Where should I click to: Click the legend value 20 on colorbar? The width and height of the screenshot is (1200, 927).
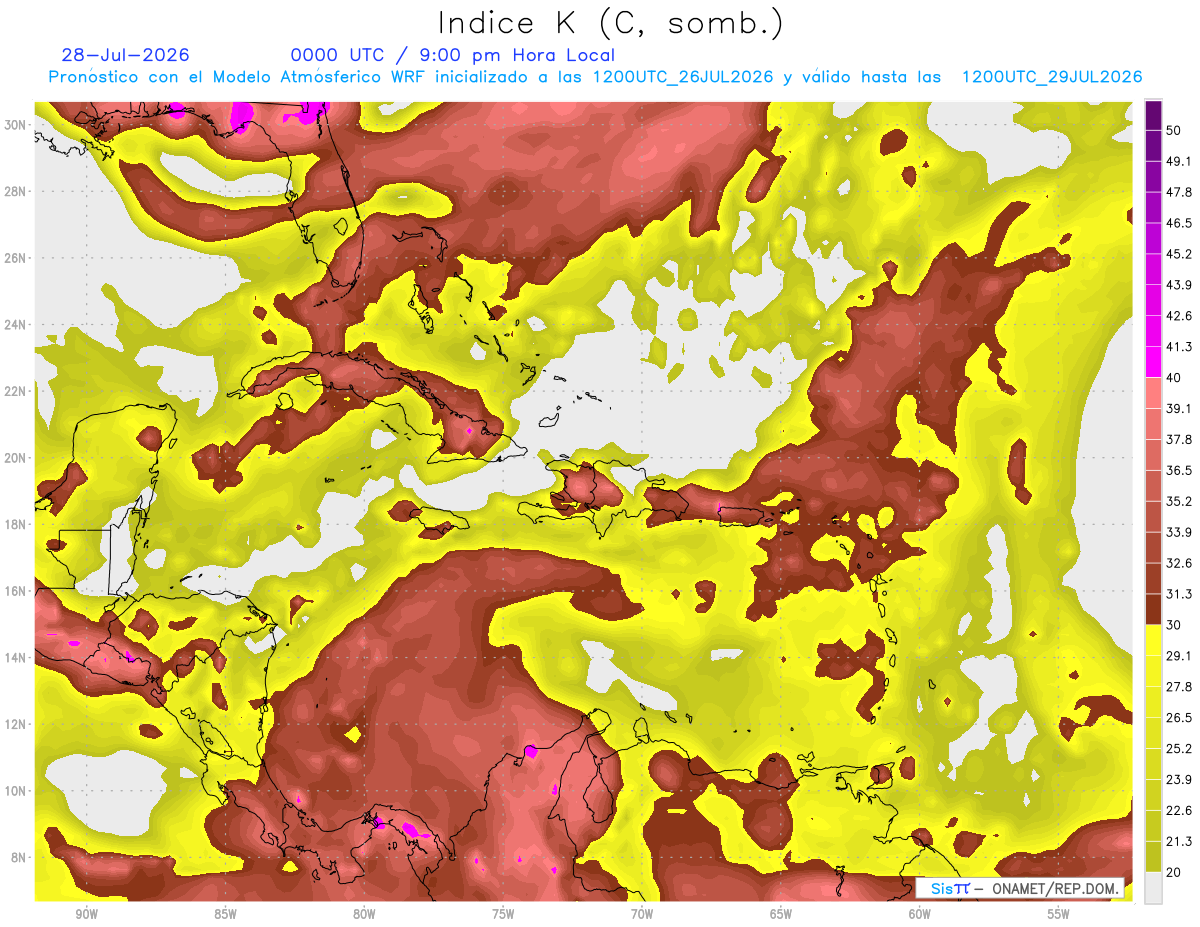[1175, 872]
